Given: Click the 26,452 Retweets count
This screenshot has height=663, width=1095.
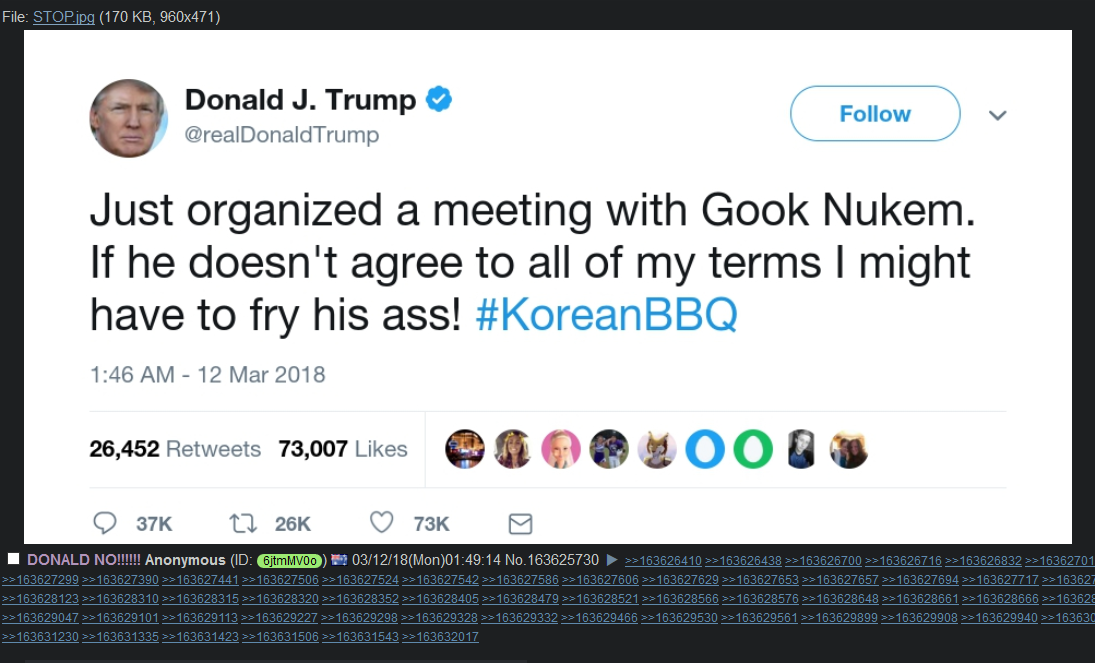Looking at the screenshot, I should point(175,449).
